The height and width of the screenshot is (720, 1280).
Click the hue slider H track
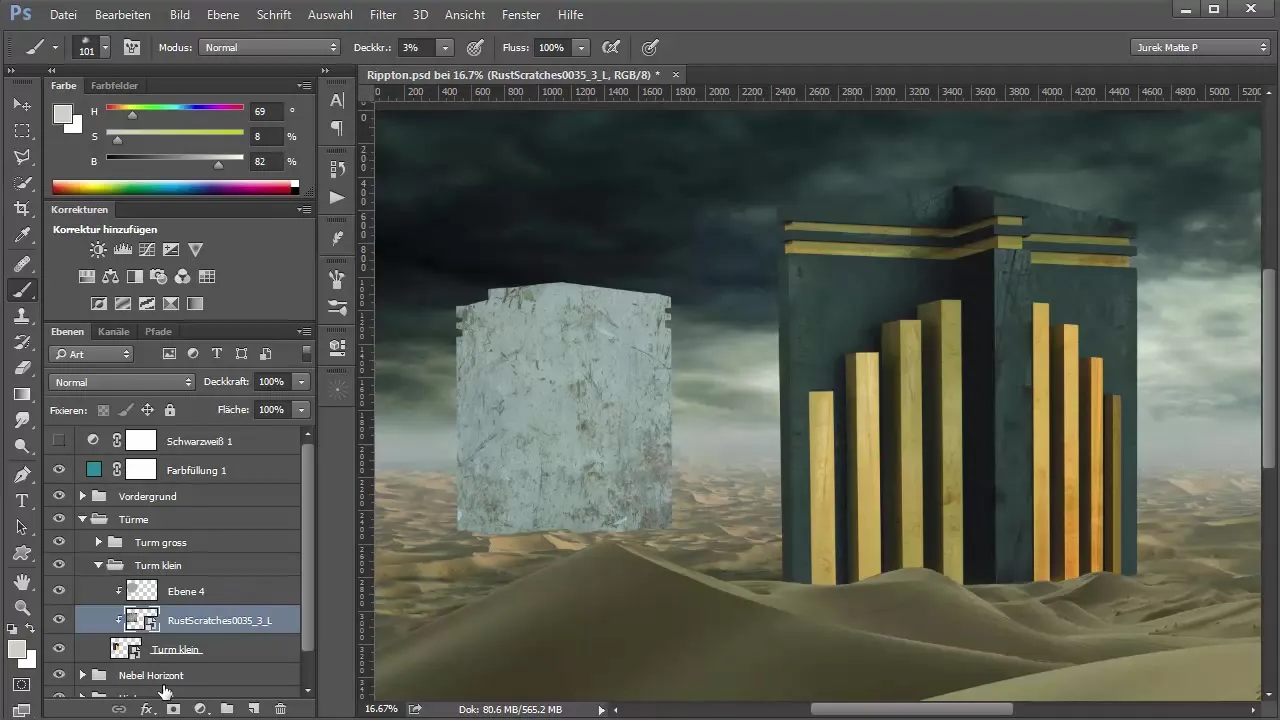[x=175, y=107]
